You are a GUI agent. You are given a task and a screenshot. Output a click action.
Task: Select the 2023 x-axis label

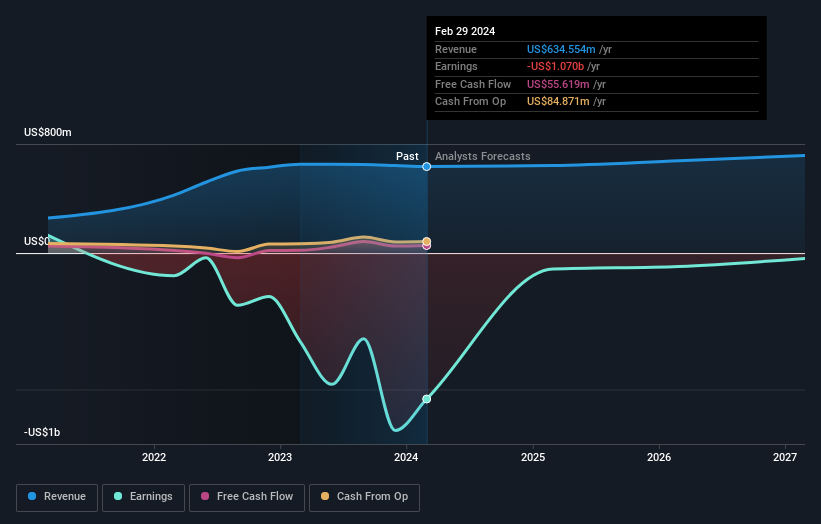click(x=280, y=457)
